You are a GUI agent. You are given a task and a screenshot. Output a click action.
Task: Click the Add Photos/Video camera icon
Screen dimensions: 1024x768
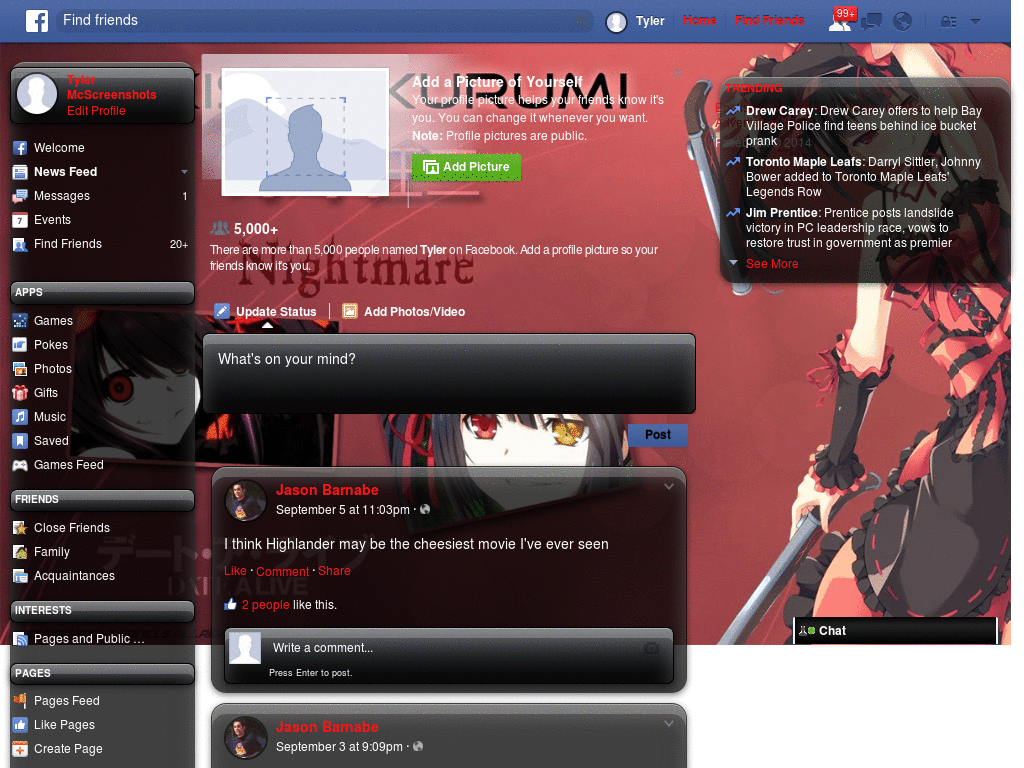pos(350,311)
